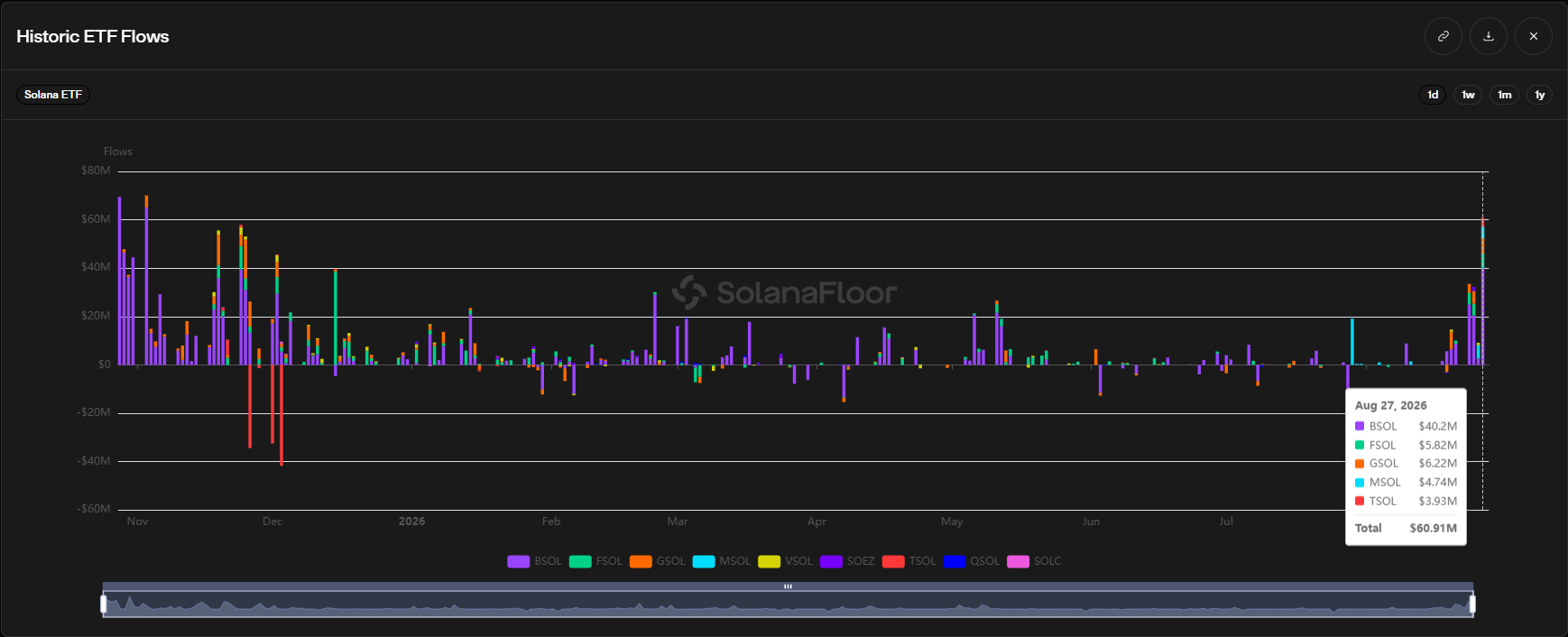
Task: Toggle GSOL series in legend
Action: pos(658,561)
